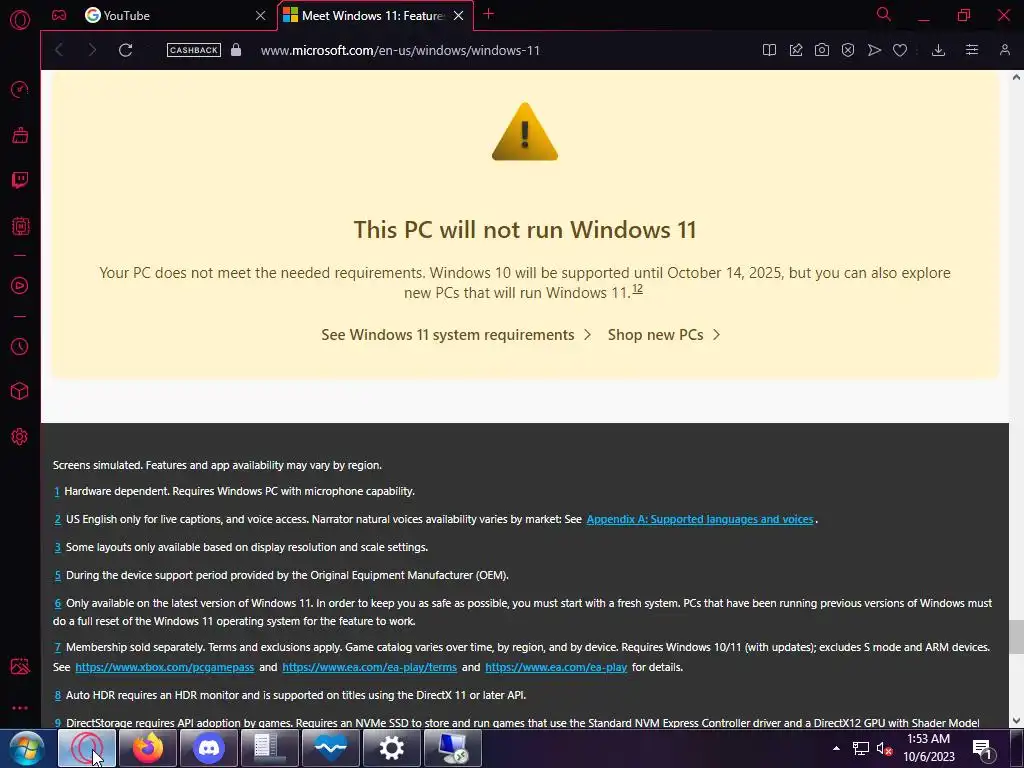Click footnote number 8 link
1024x768 pixels.
(57, 695)
